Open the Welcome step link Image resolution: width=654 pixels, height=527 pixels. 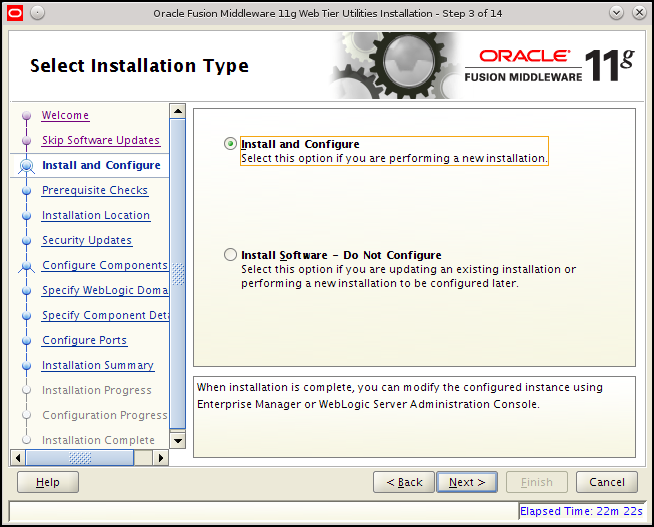(x=65, y=115)
